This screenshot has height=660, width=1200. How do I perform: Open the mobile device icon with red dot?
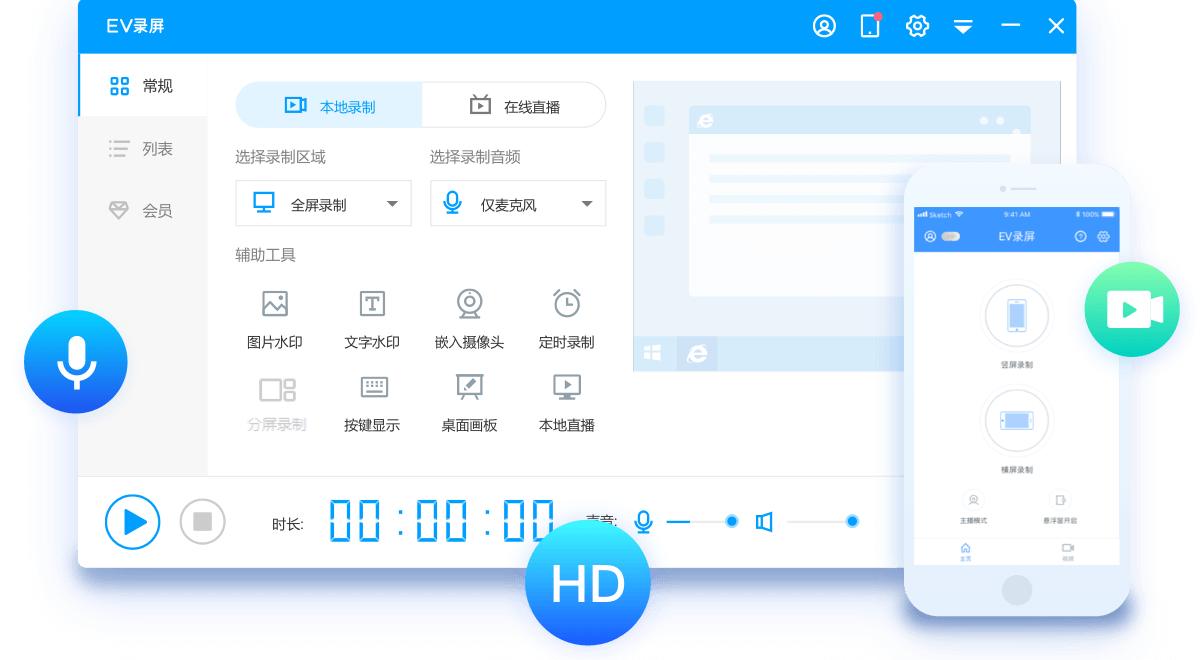(x=871, y=25)
